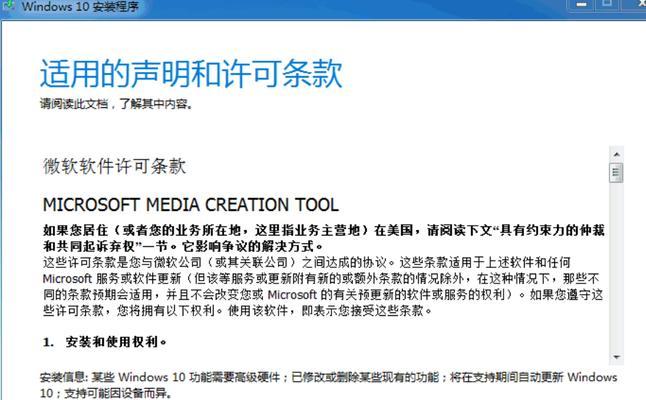Minimize the Windows 10 setup window
The height and width of the screenshot is (400, 646).
582,5
